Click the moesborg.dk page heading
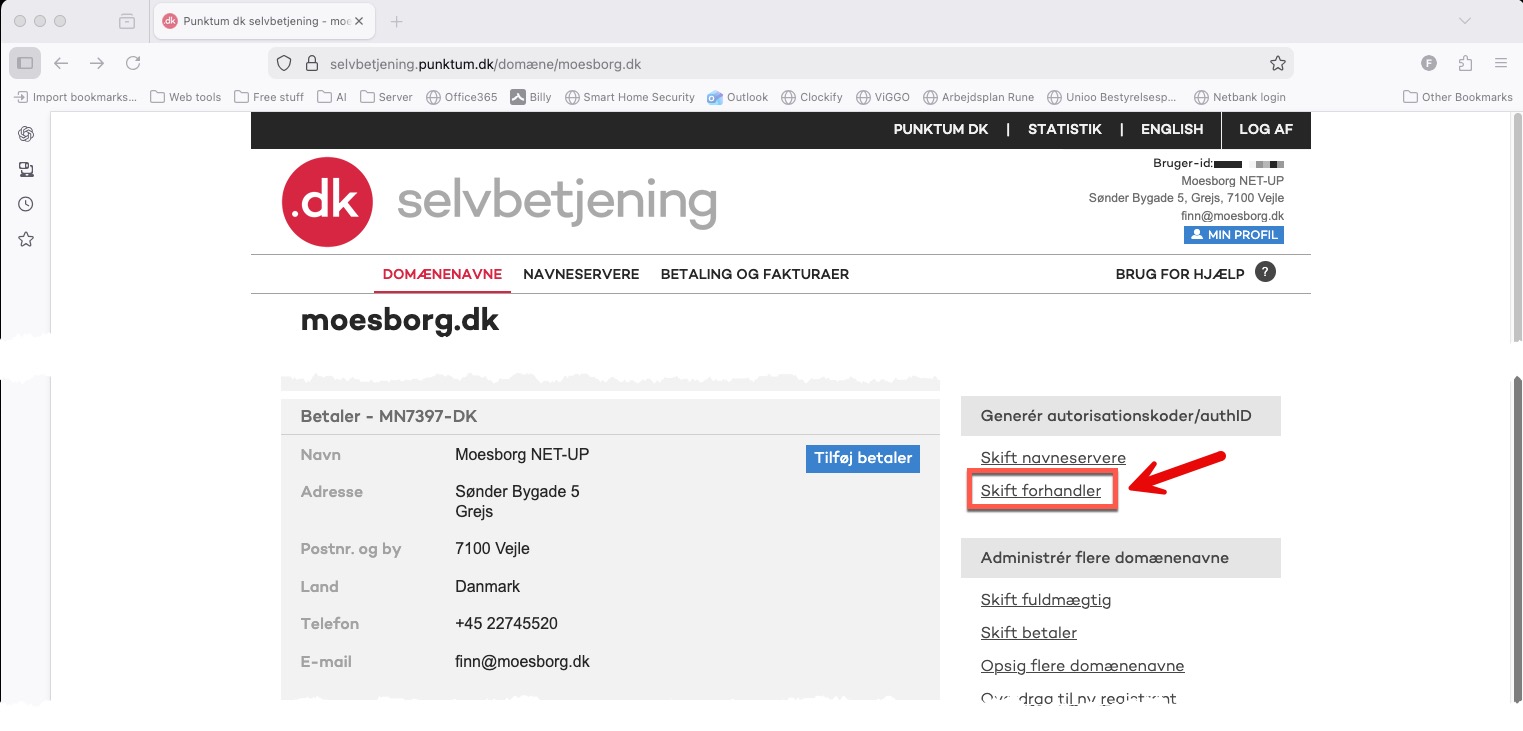Image resolution: width=1523 pixels, height=731 pixels. point(400,321)
